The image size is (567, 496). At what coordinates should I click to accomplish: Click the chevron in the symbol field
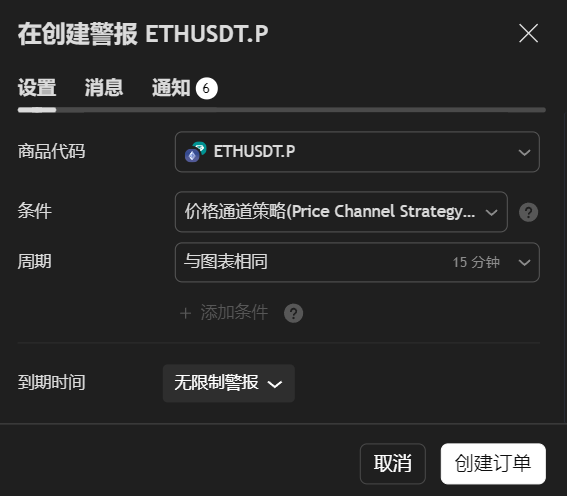coord(524,153)
